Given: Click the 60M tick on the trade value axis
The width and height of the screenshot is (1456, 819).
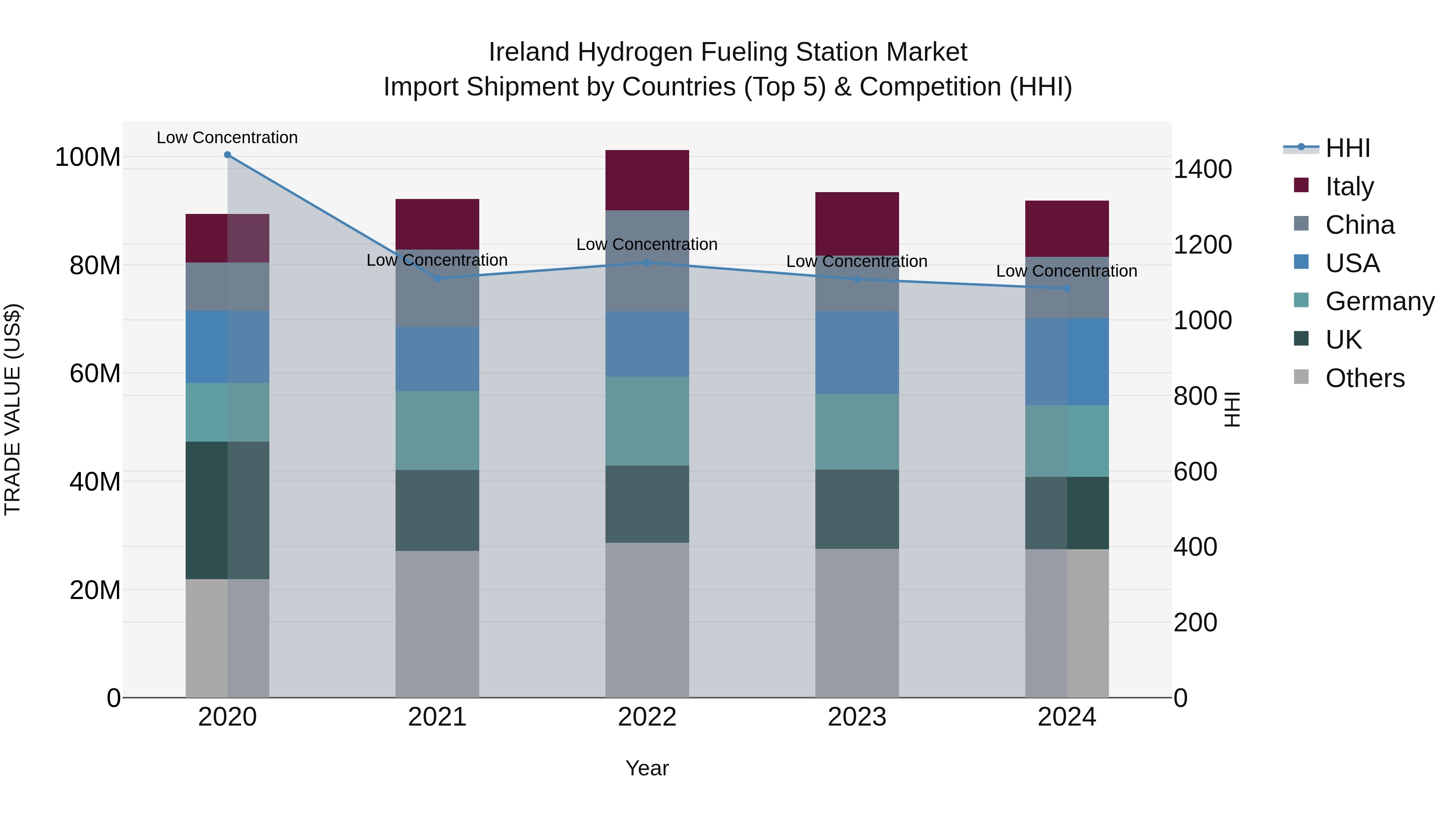Looking at the screenshot, I should 95,374.
